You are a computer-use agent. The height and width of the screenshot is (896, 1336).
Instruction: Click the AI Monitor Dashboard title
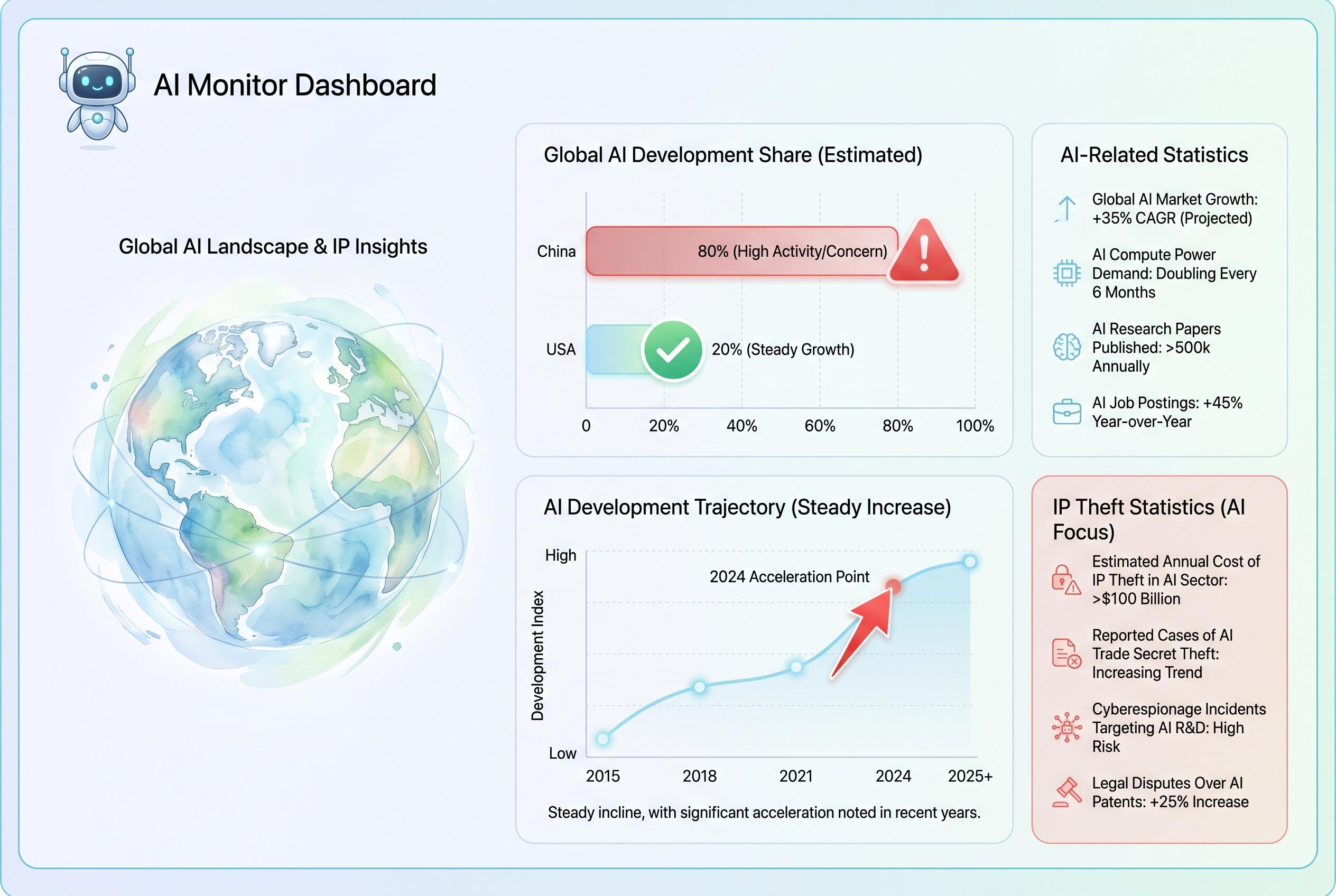pos(295,85)
